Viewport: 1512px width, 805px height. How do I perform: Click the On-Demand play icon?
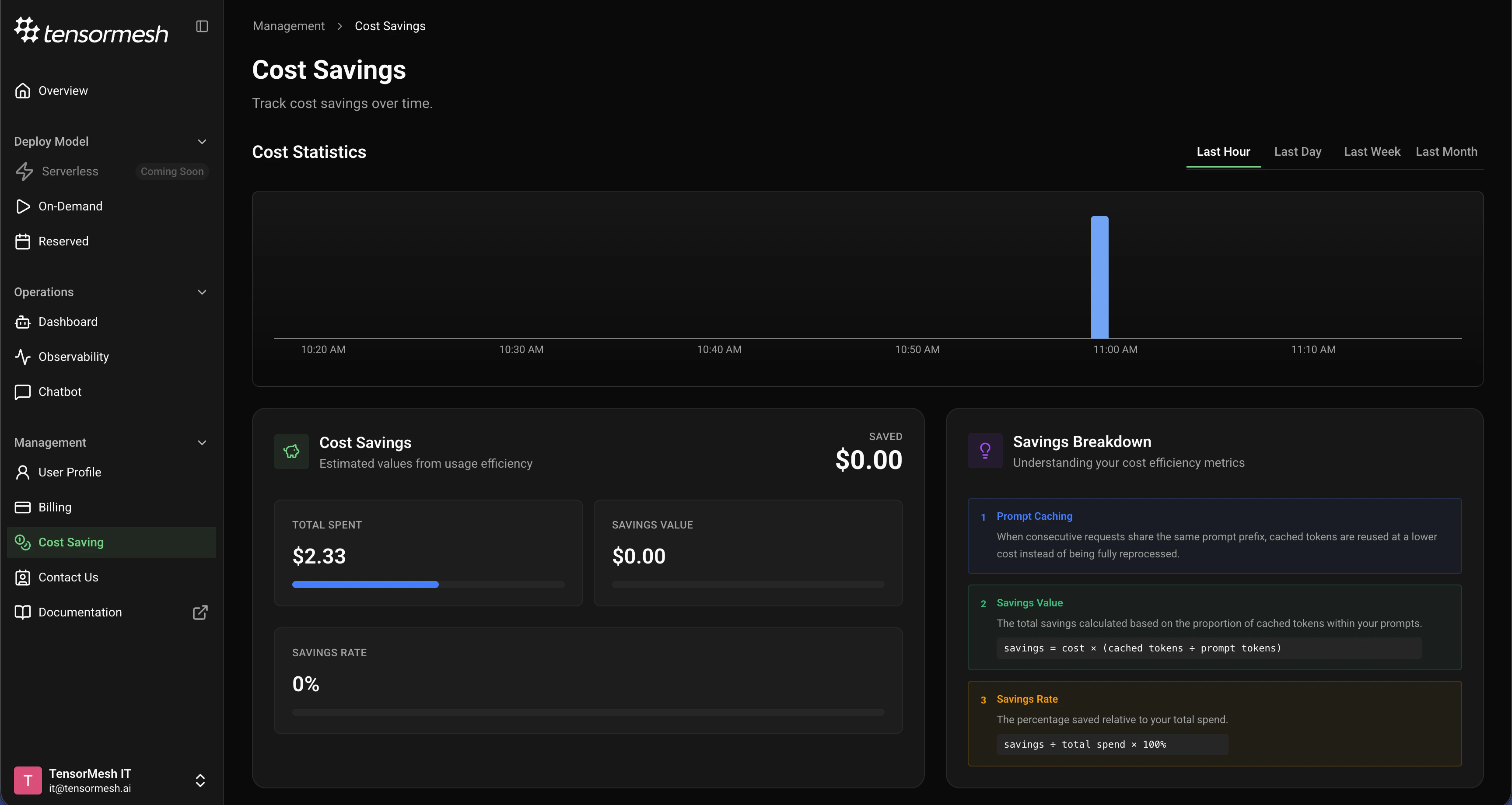[x=23, y=206]
